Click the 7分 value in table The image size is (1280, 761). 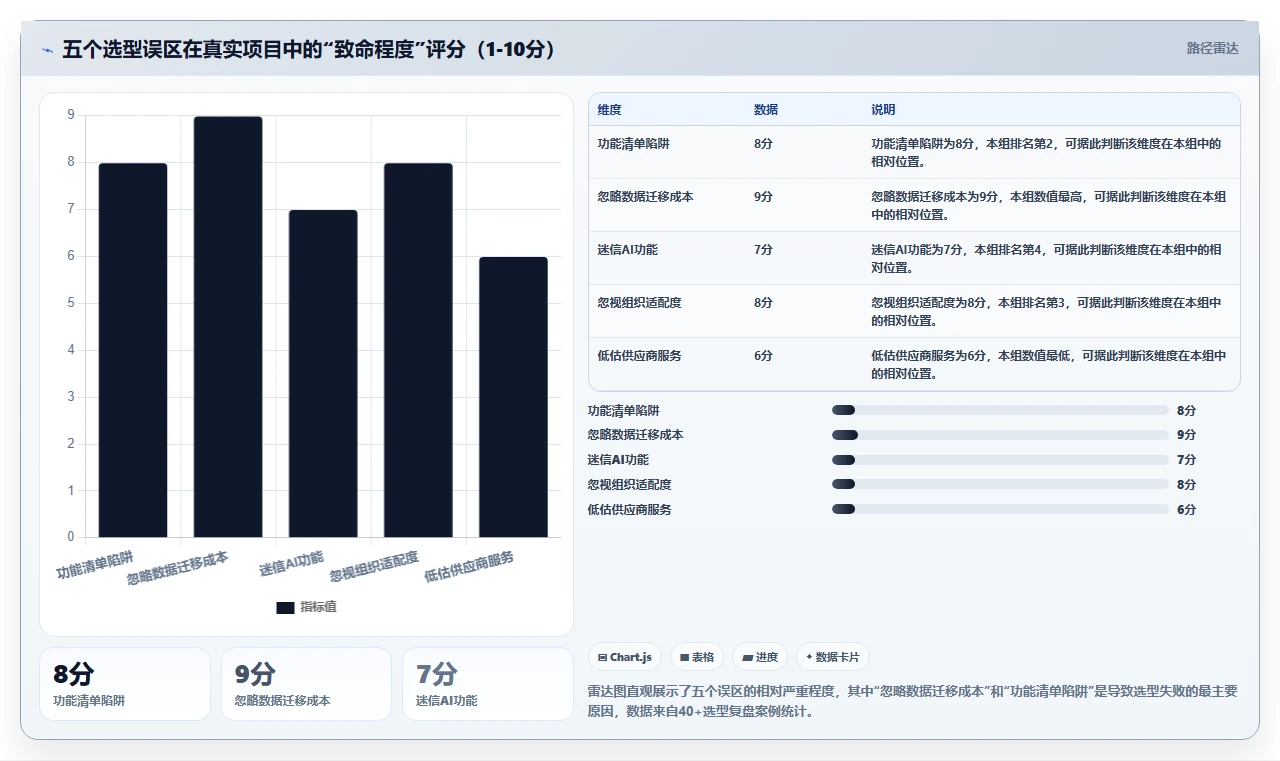tap(763, 250)
